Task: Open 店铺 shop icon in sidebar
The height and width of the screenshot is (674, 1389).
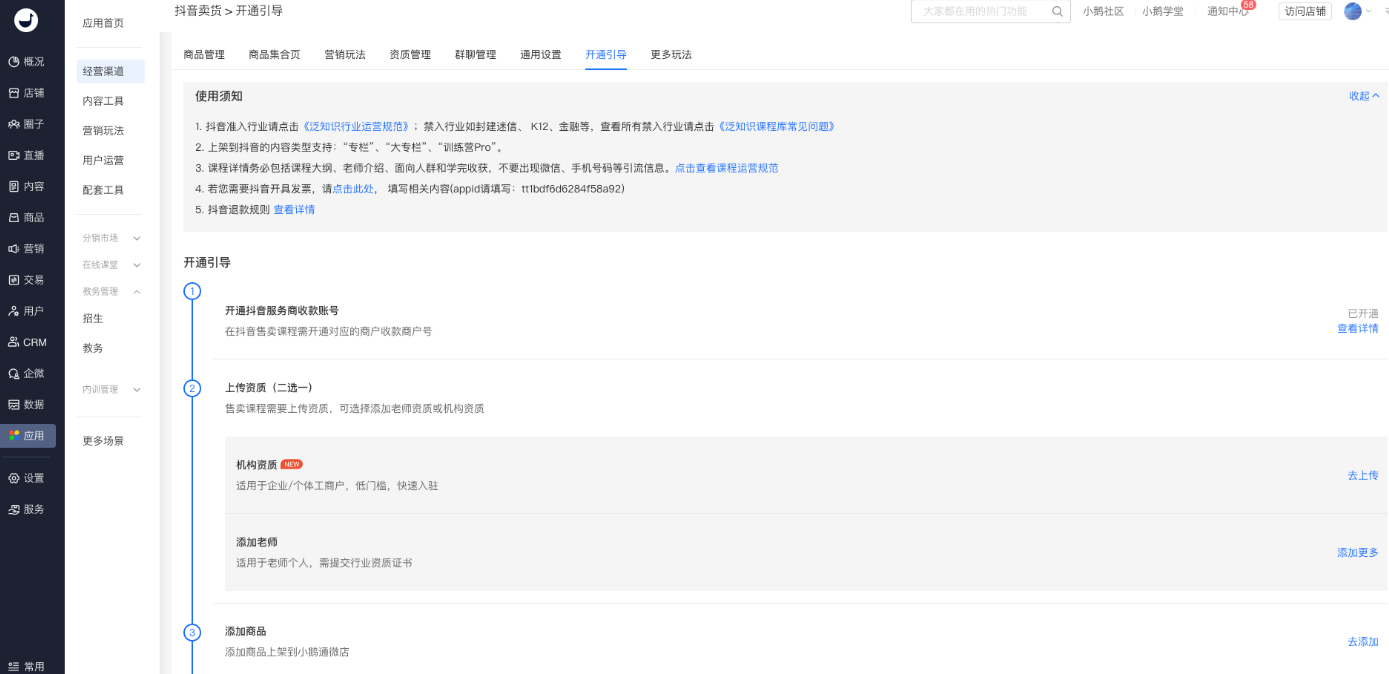Action: pos(14,93)
